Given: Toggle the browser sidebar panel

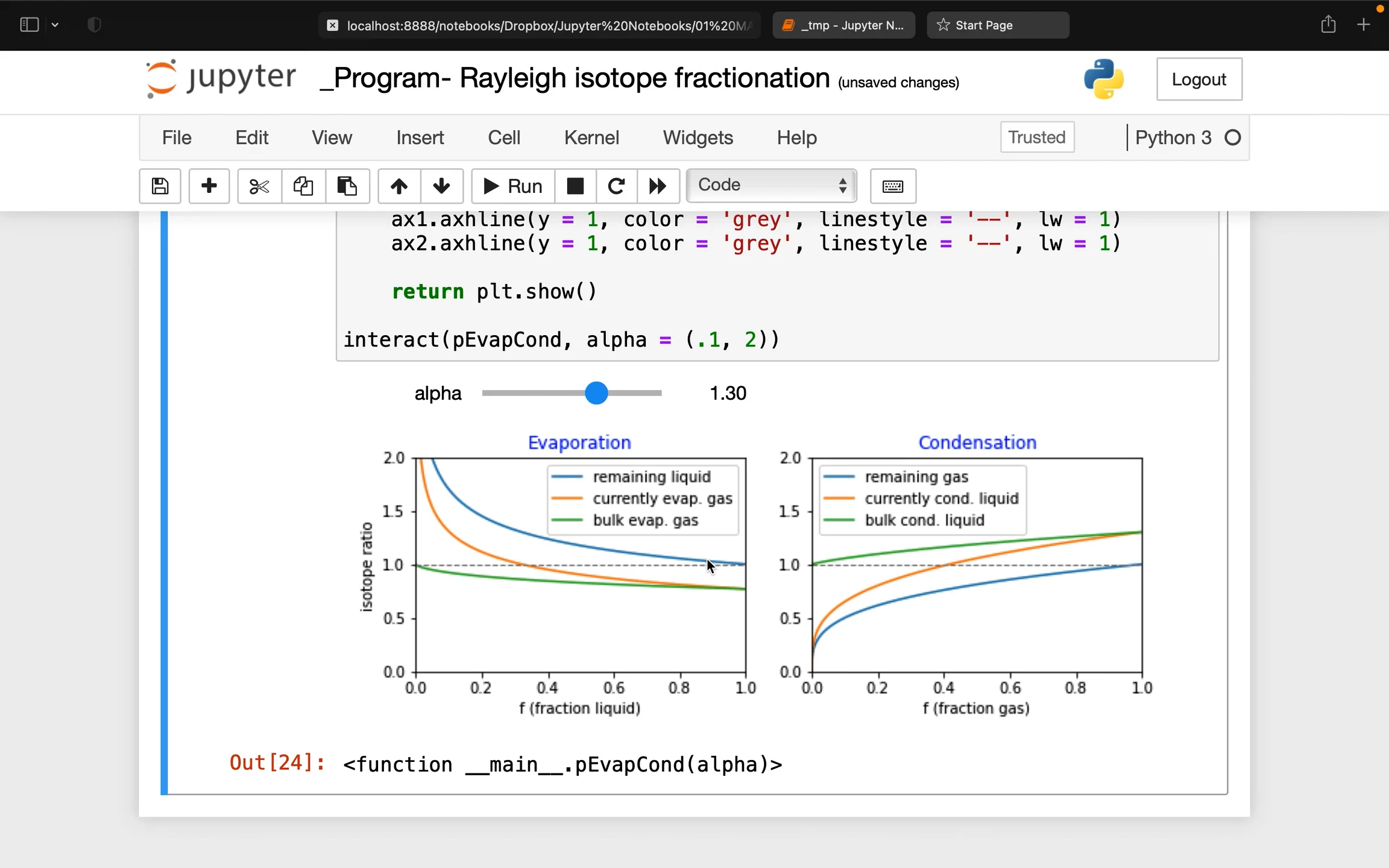Looking at the screenshot, I should tap(29, 25).
